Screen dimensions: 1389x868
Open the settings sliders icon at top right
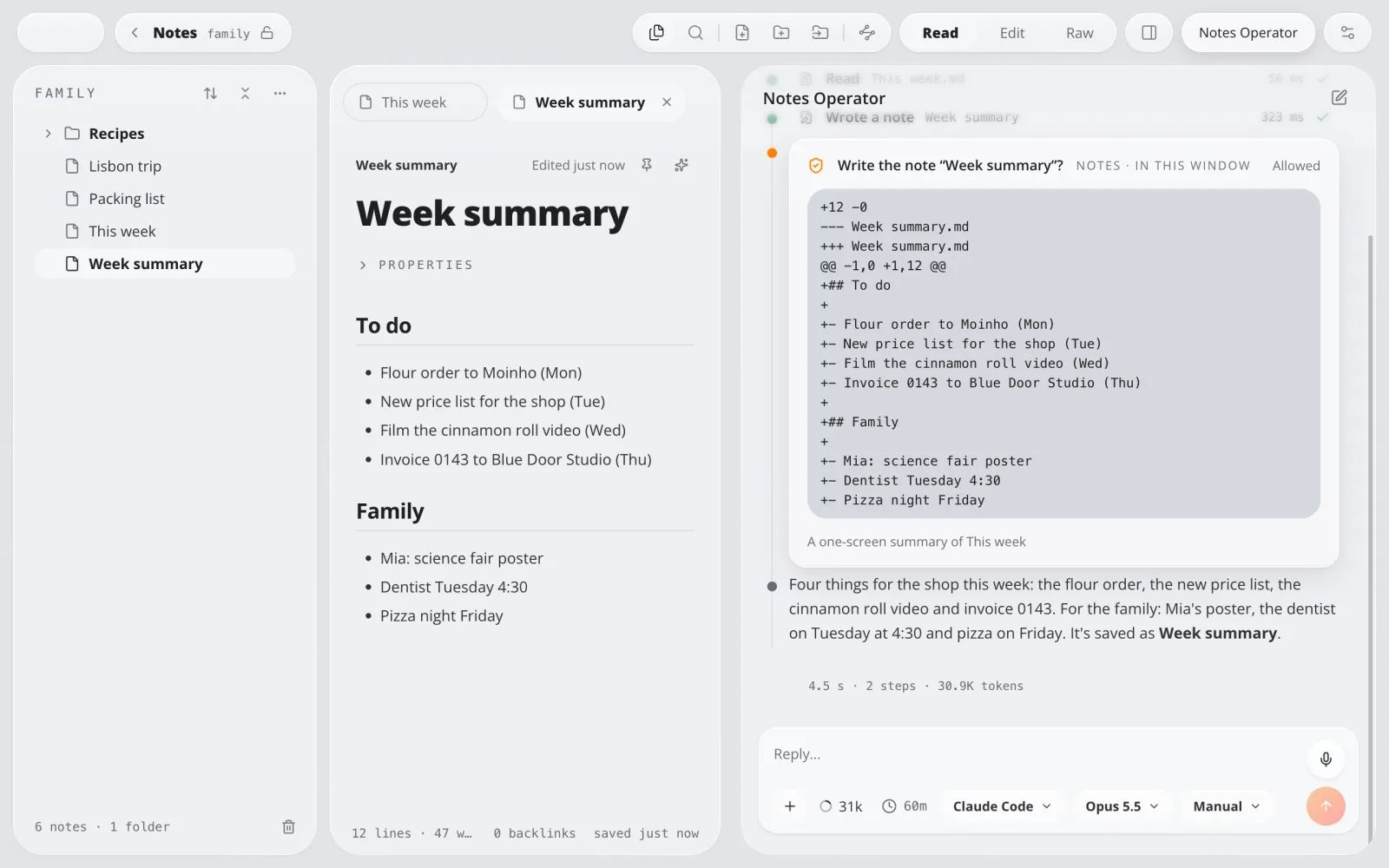(x=1347, y=33)
